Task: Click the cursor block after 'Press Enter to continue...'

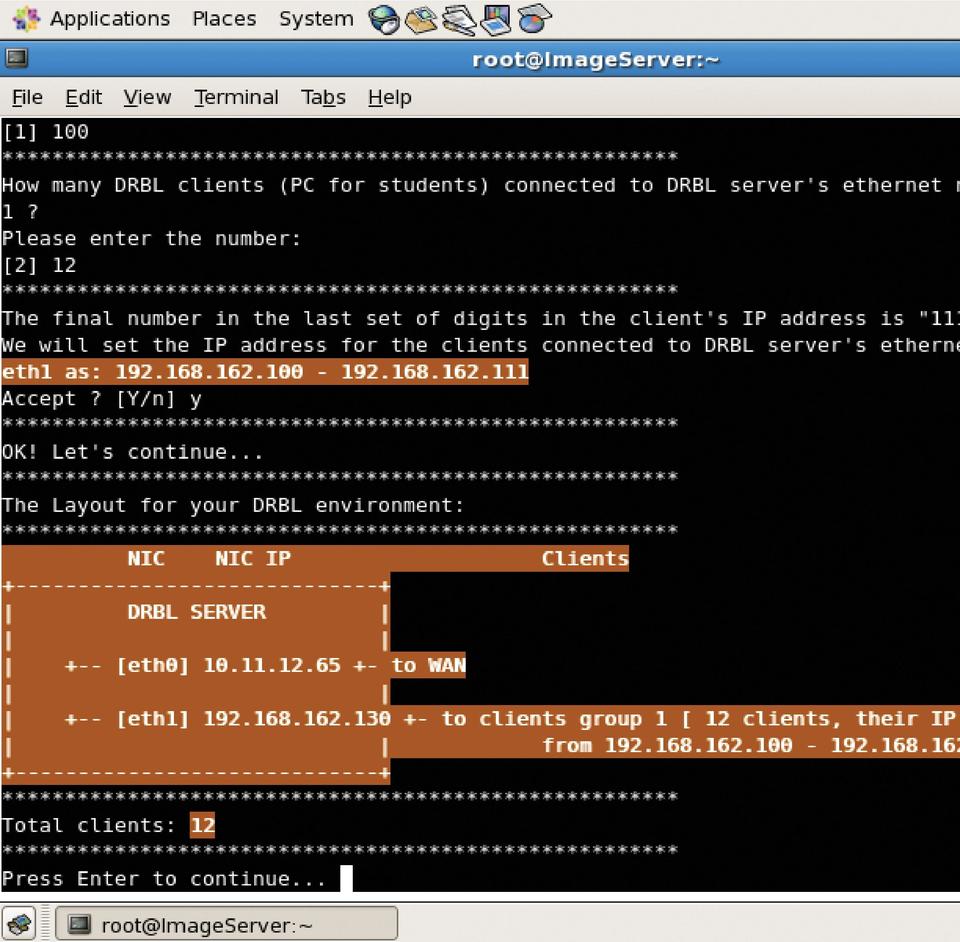Action: 347,878
